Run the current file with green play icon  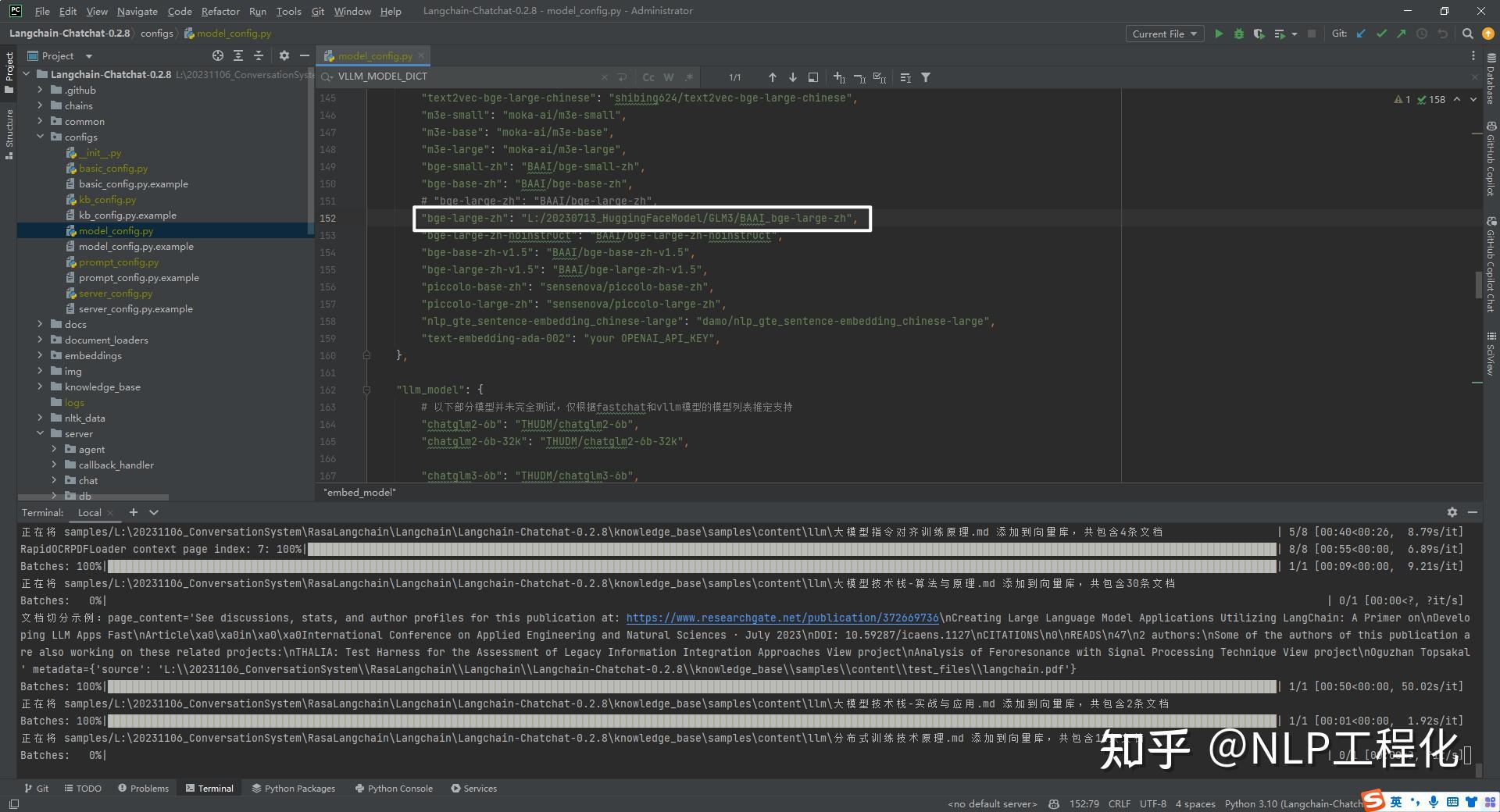[x=1219, y=34]
